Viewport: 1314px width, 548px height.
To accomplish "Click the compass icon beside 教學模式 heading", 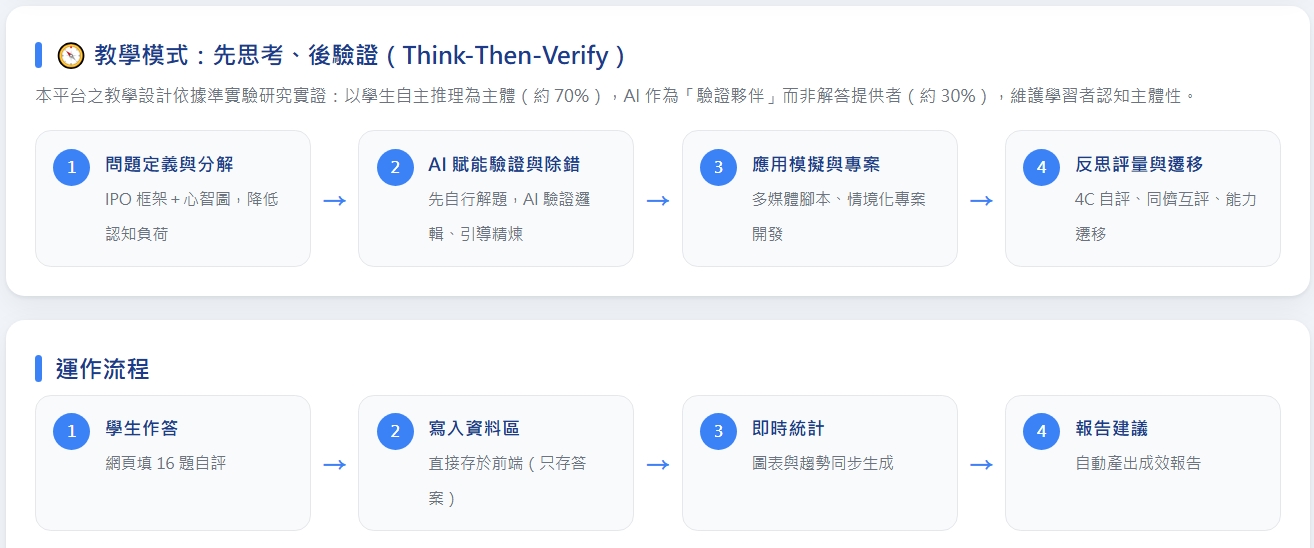I will point(71,55).
